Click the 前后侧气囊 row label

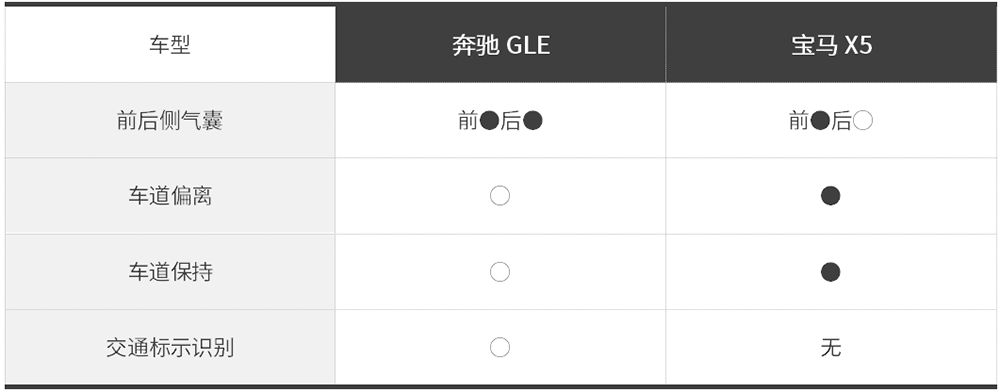[x=170, y=120]
